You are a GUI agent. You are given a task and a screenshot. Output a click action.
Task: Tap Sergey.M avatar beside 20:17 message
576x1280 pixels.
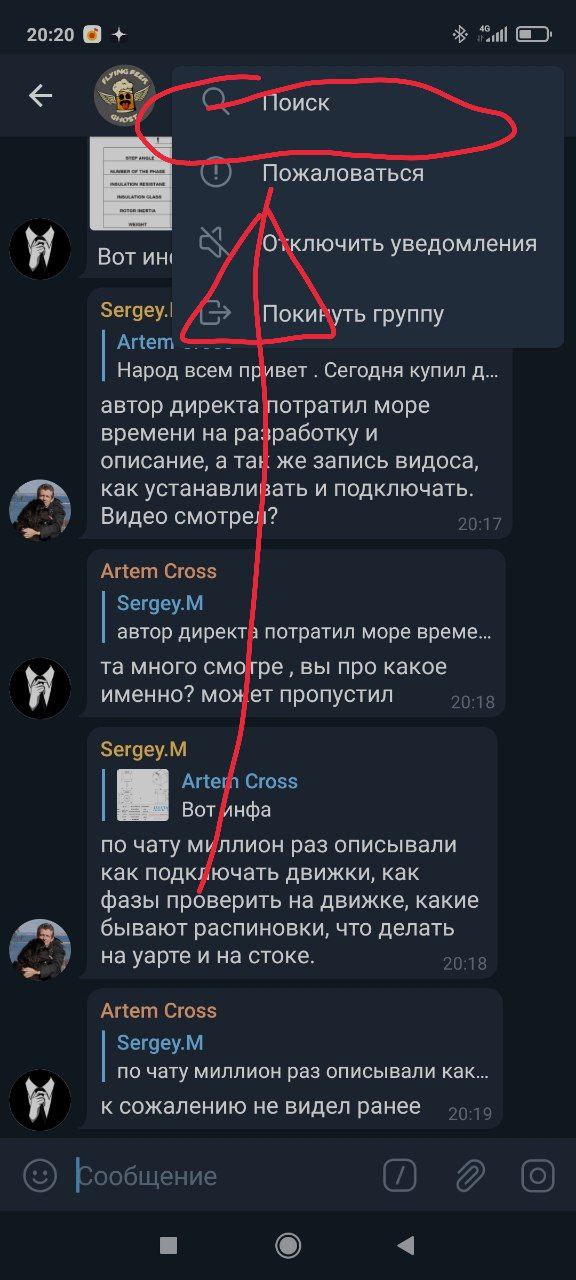pyautogui.click(x=40, y=510)
